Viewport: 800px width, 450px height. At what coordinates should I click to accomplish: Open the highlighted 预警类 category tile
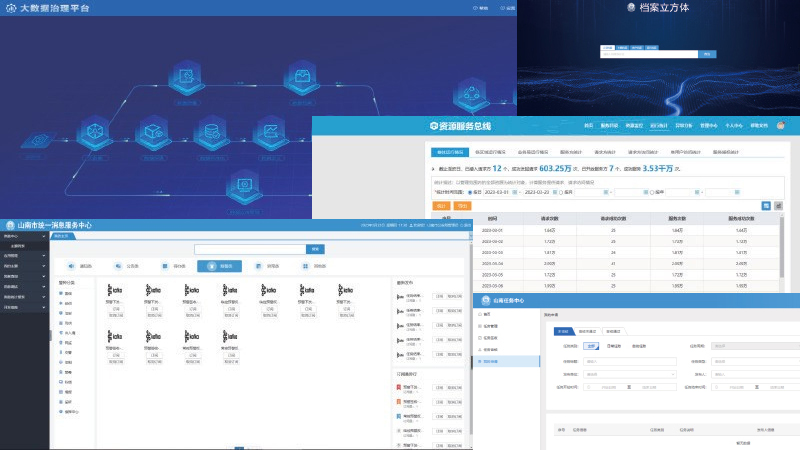coord(220,266)
